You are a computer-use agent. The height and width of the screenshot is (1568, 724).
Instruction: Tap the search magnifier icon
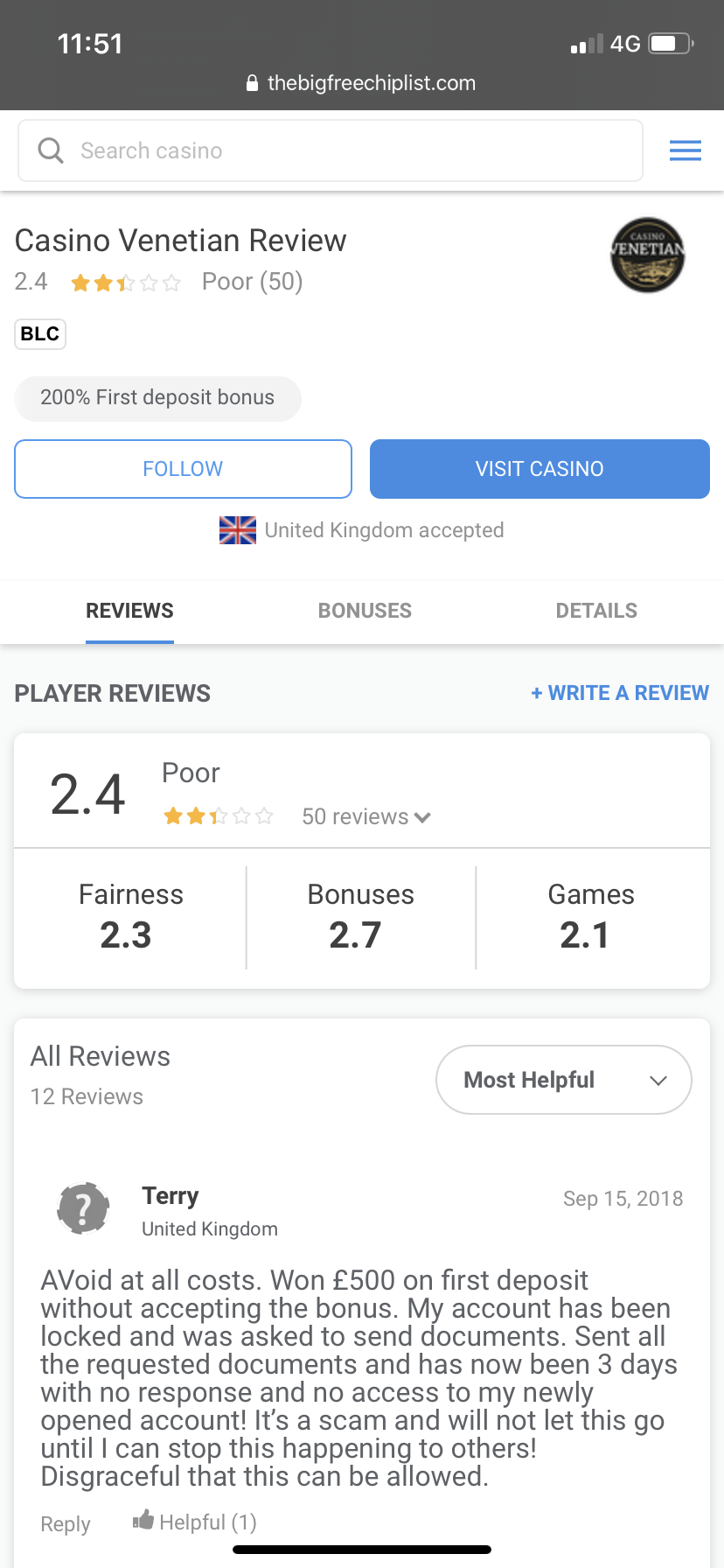tap(51, 150)
